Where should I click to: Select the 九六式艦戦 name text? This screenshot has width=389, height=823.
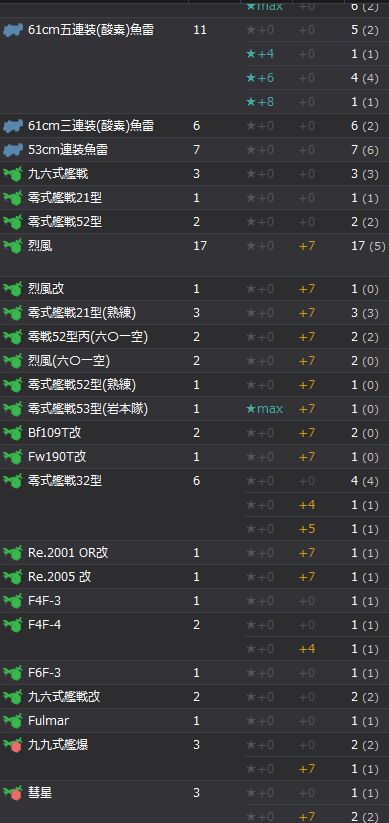pyautogui.click(x=58, y=174)
